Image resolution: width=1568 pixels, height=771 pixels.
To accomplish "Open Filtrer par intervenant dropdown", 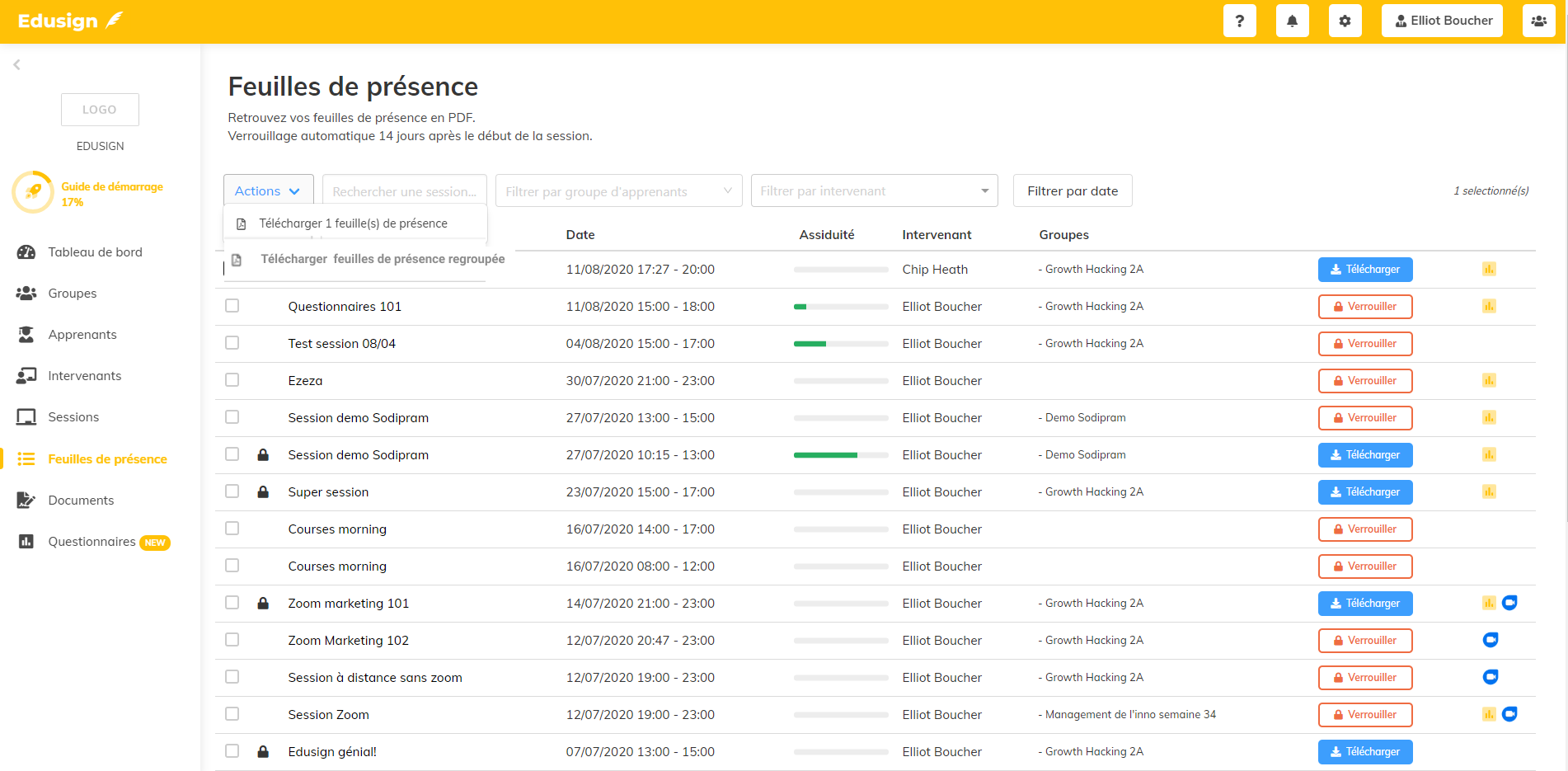I will pyautogui.click(x=874, y=190).
